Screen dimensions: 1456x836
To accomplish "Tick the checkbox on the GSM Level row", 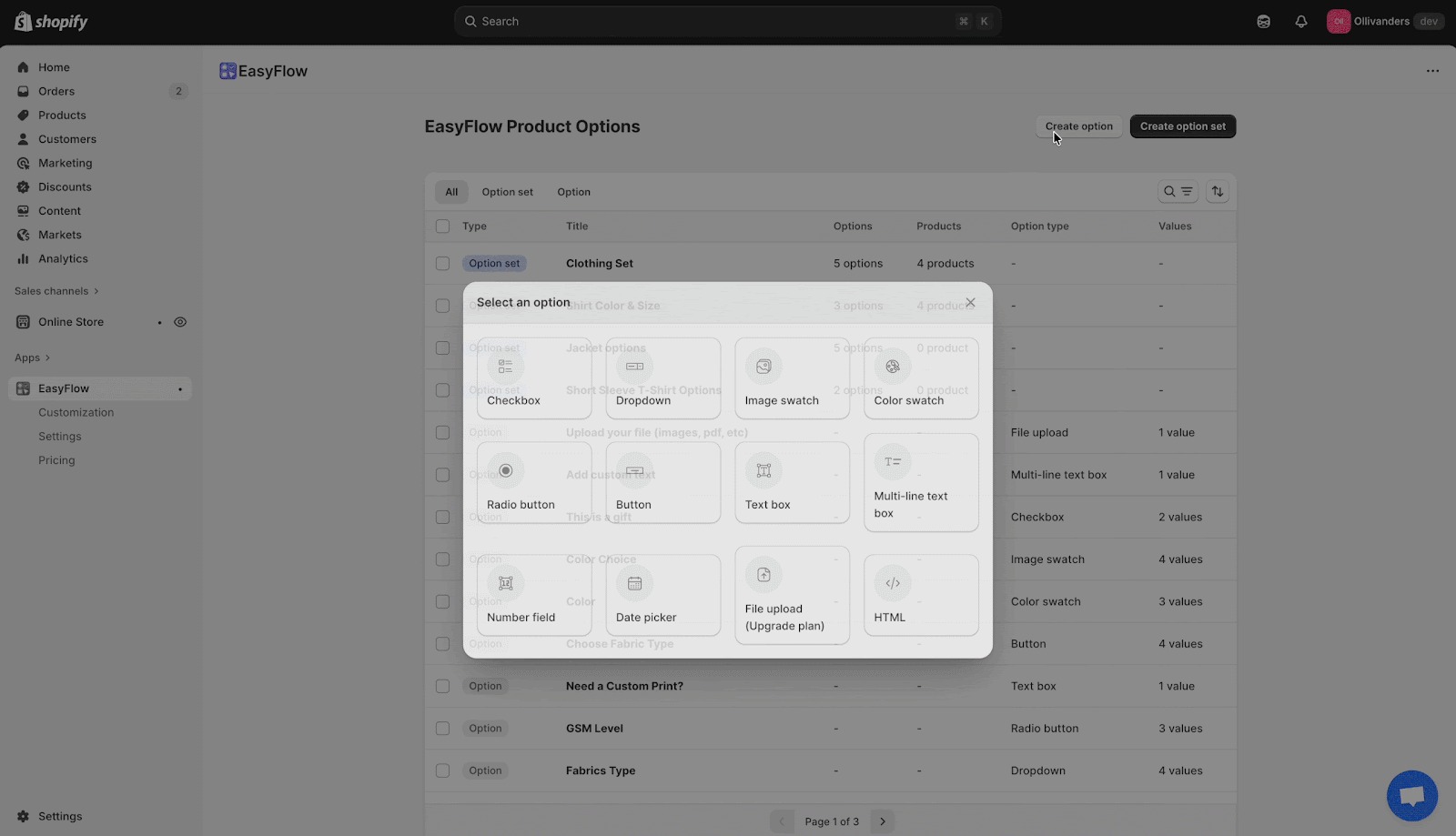I will click(x=442, y=728).
